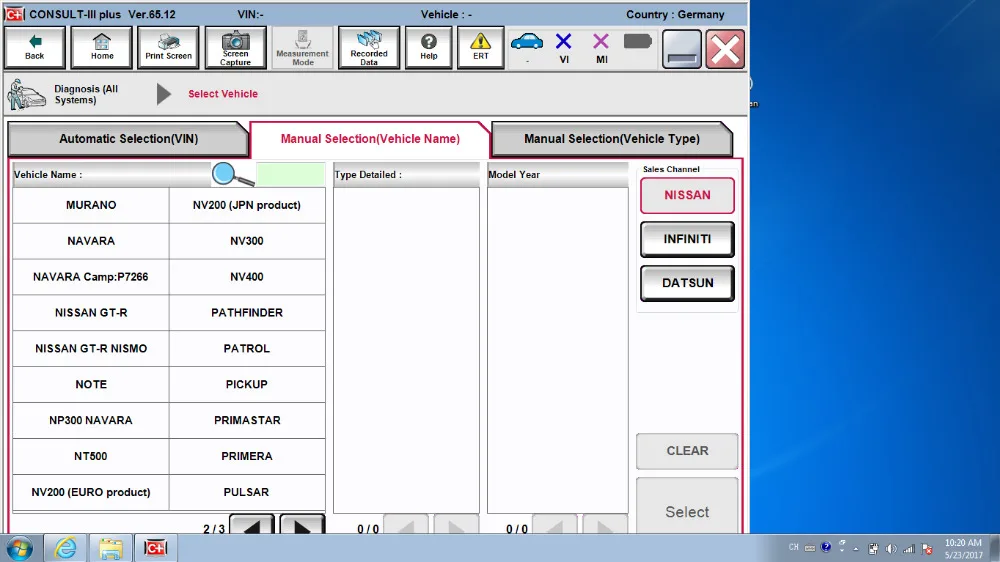Select PICKUP vehicle

click(x=247, y=385)
